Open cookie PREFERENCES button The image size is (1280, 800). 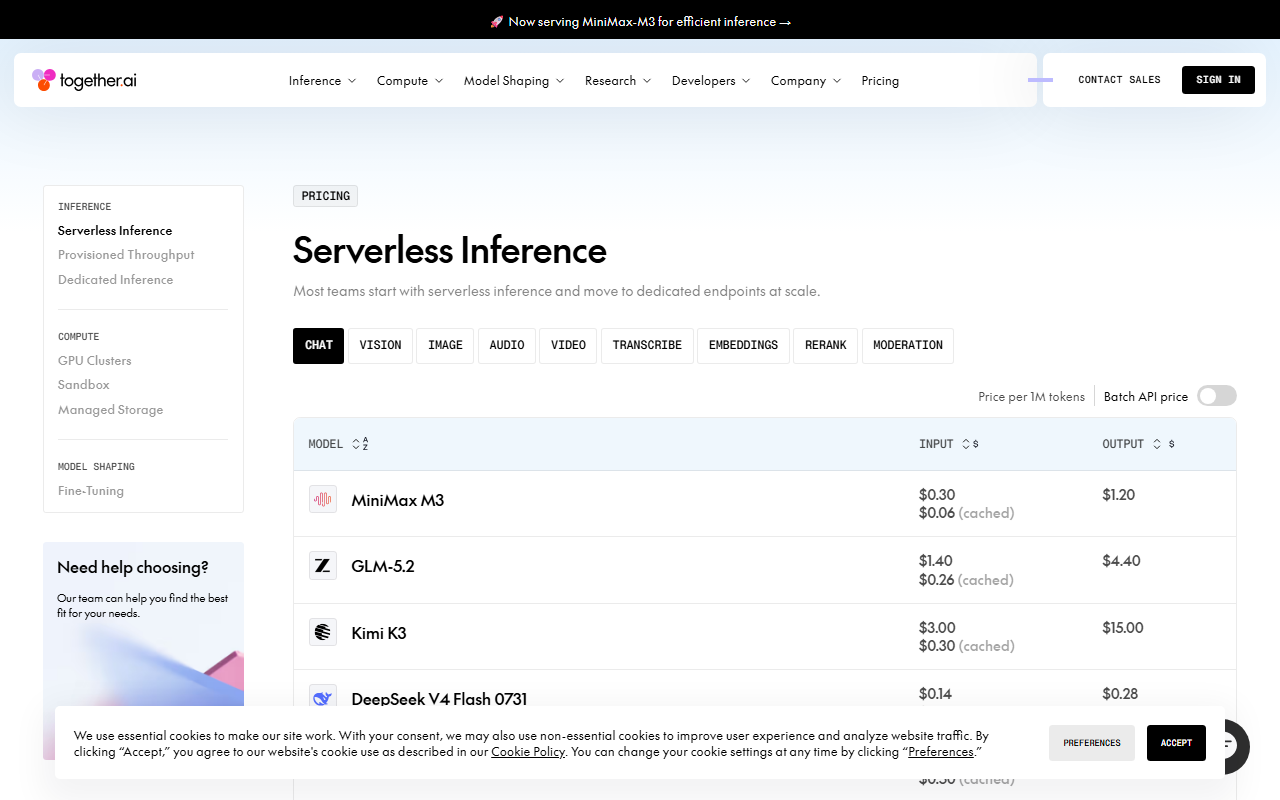[x=1092, y=743]
